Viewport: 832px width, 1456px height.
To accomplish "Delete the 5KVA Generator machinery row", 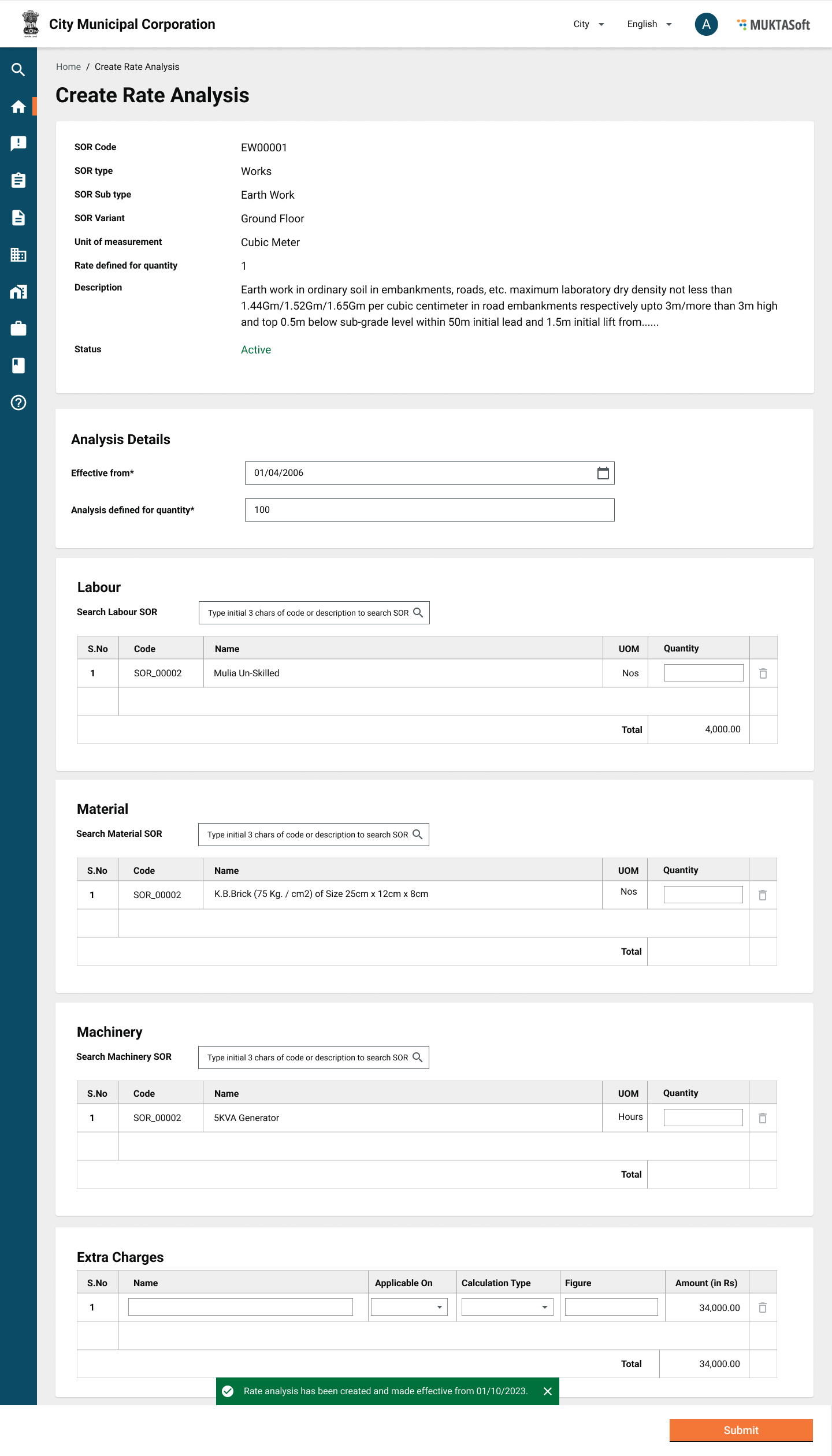I will pos(762,1118).
